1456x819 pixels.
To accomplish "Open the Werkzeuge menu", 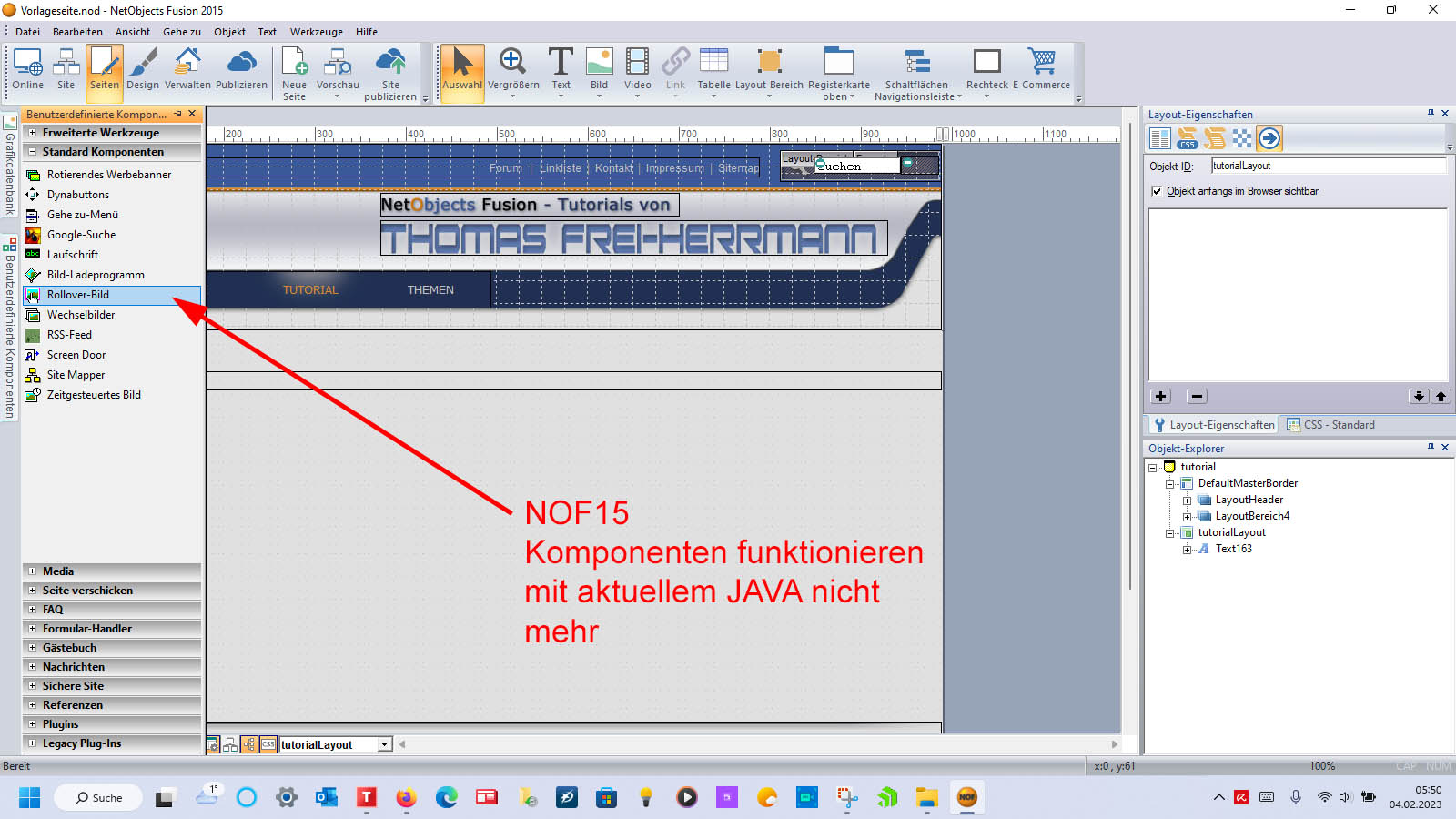I will pyautogui.click(x=317, y=32).
